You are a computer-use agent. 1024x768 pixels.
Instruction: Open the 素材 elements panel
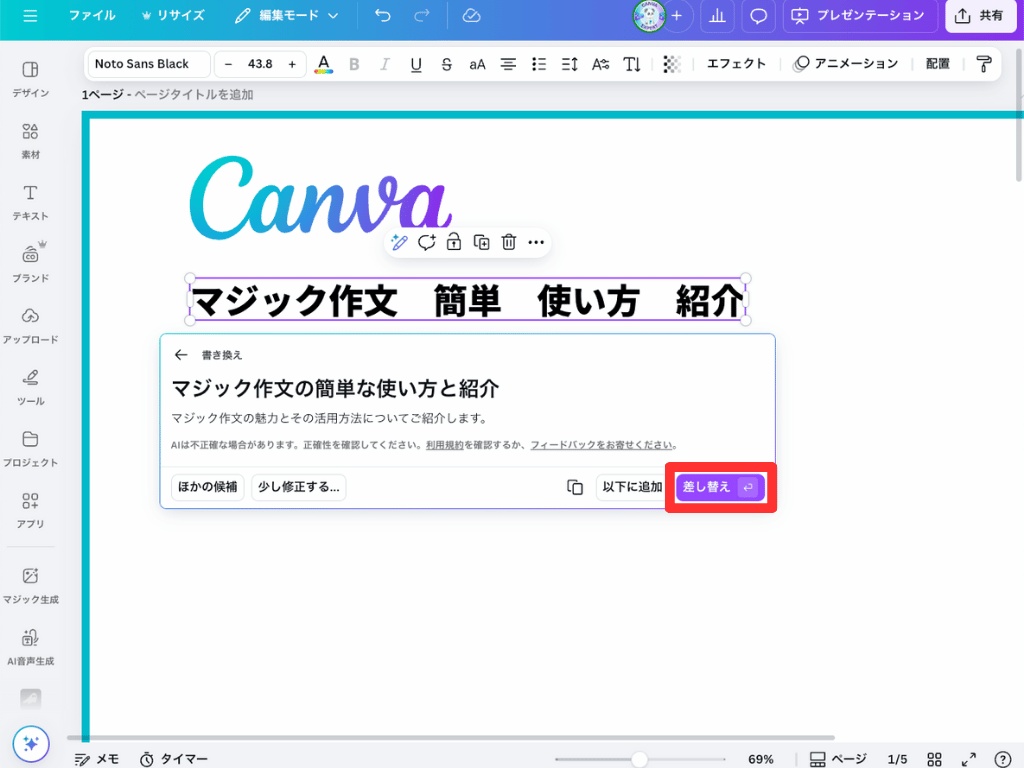(x=30, y=141)
